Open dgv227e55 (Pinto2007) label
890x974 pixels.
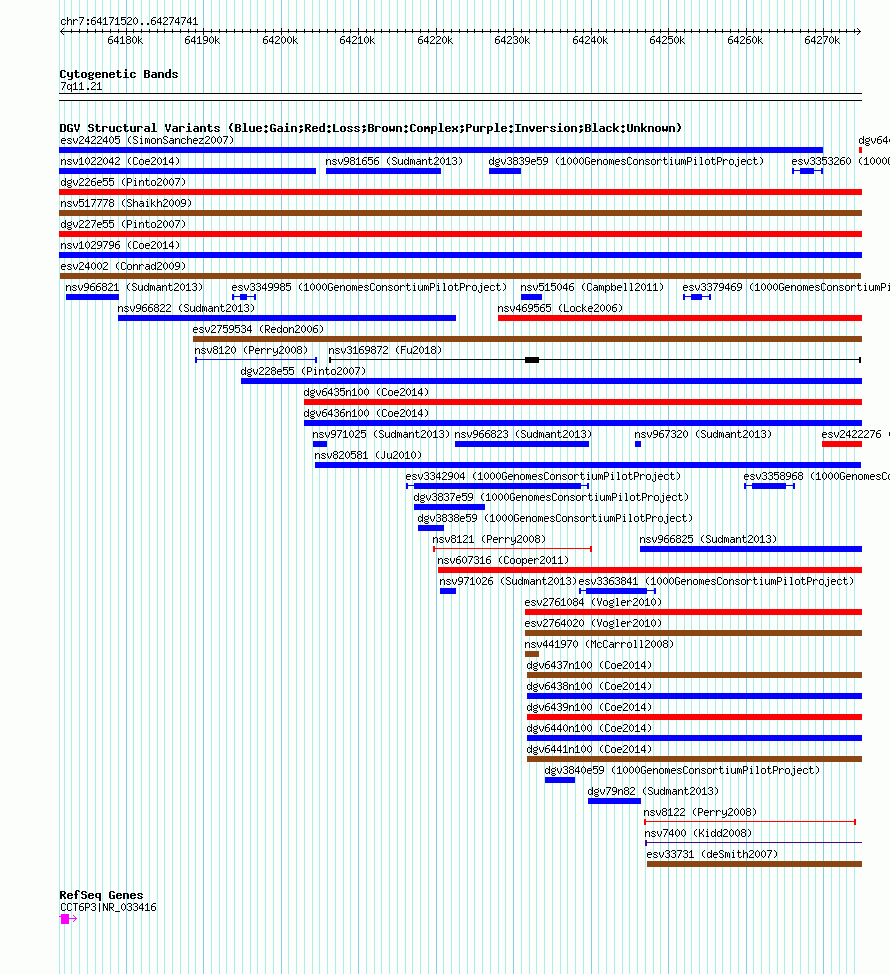click(123, 224)
